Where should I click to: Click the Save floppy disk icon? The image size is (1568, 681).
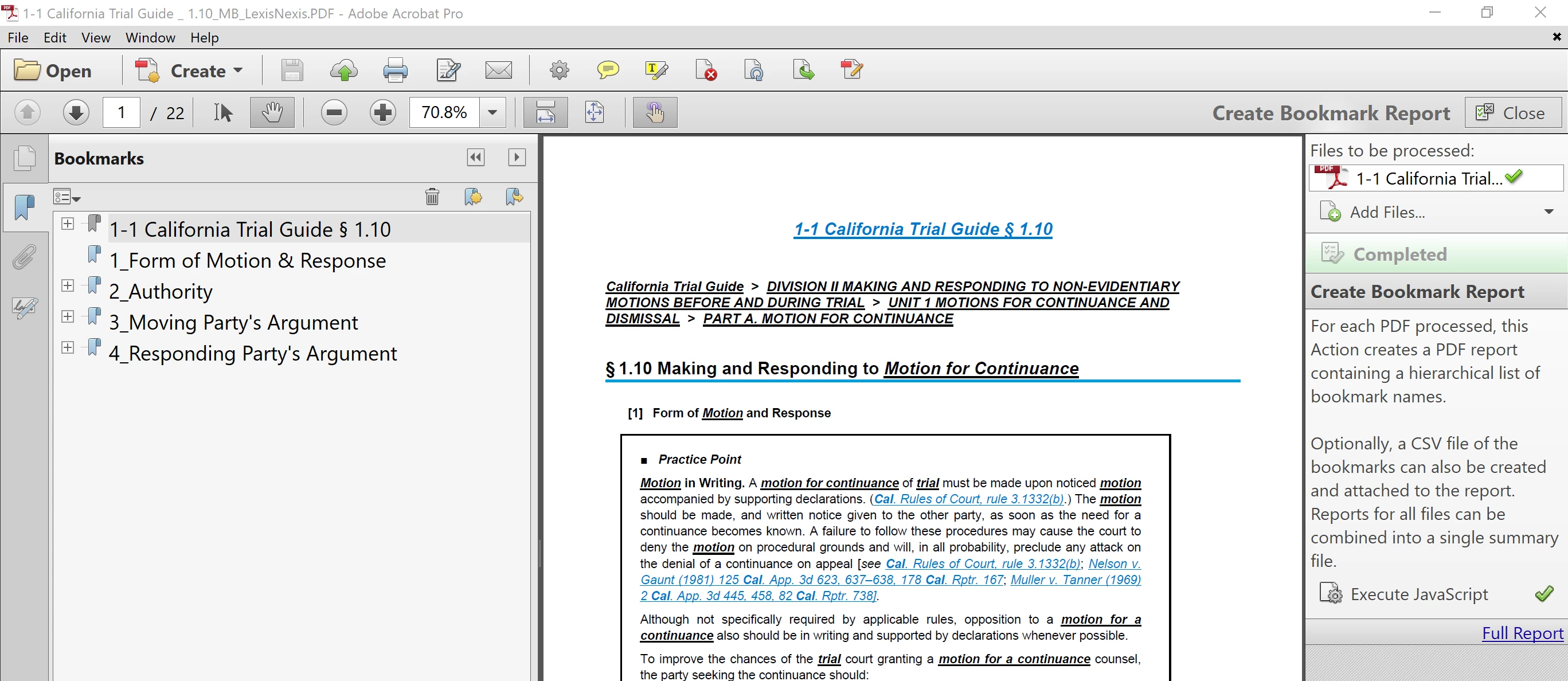[292, 71]
